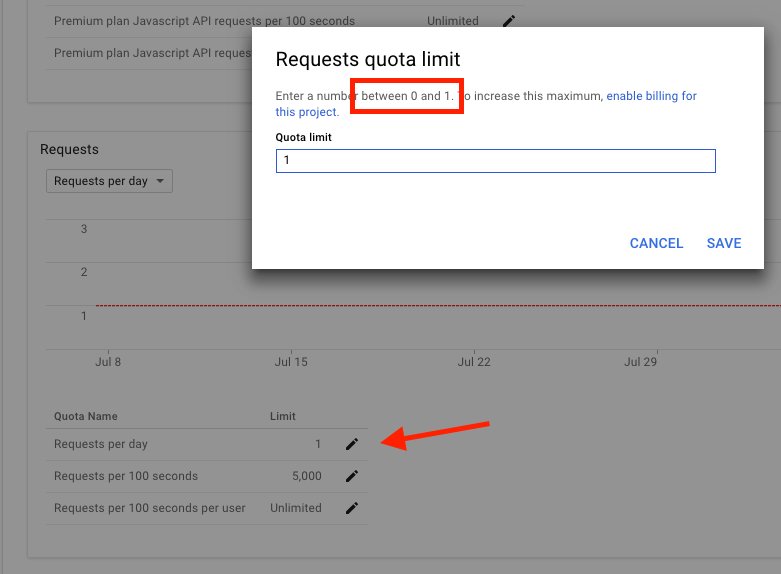This screenshot has width=781, height=574.
Task: Select the Jul 15 axis label
Action: pyautogui.click(x=291, y=362)
